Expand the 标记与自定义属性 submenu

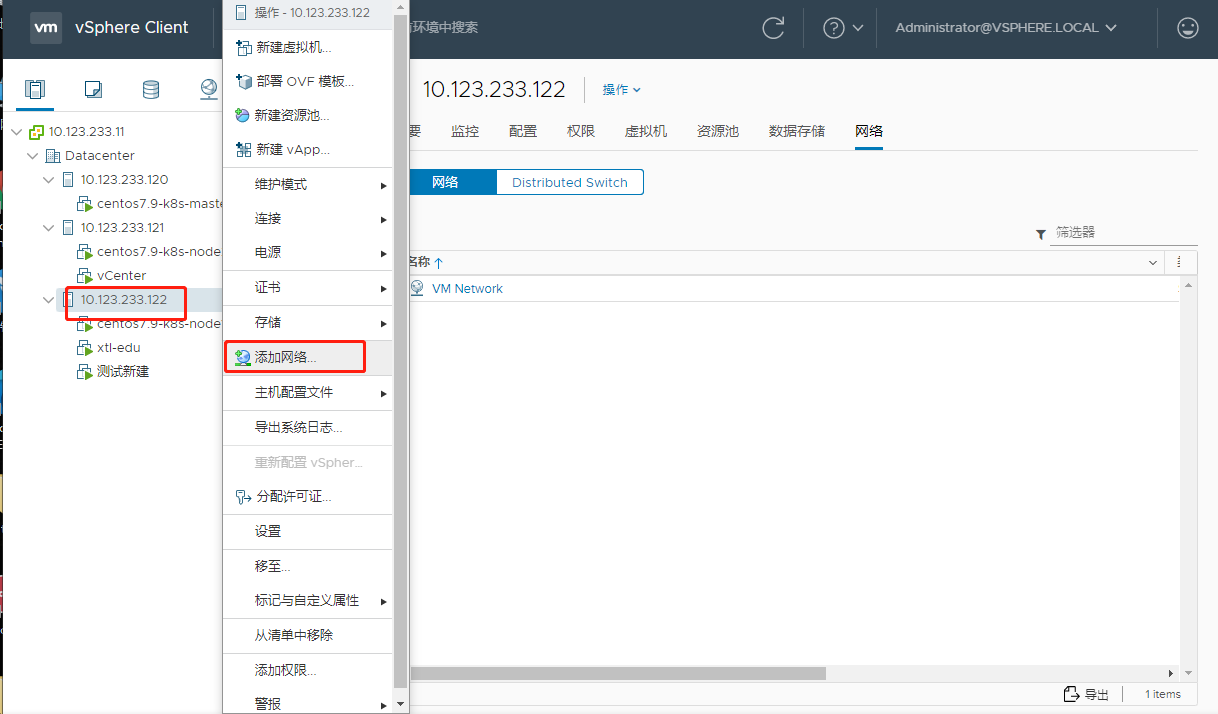pos(308,600)
